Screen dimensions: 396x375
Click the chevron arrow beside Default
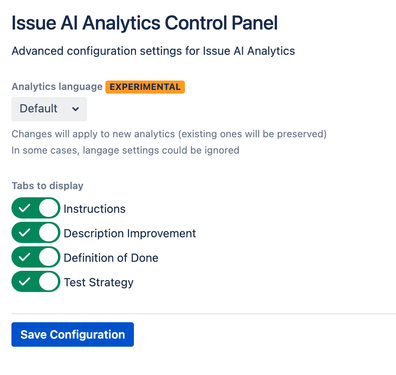tap(76, 109)
